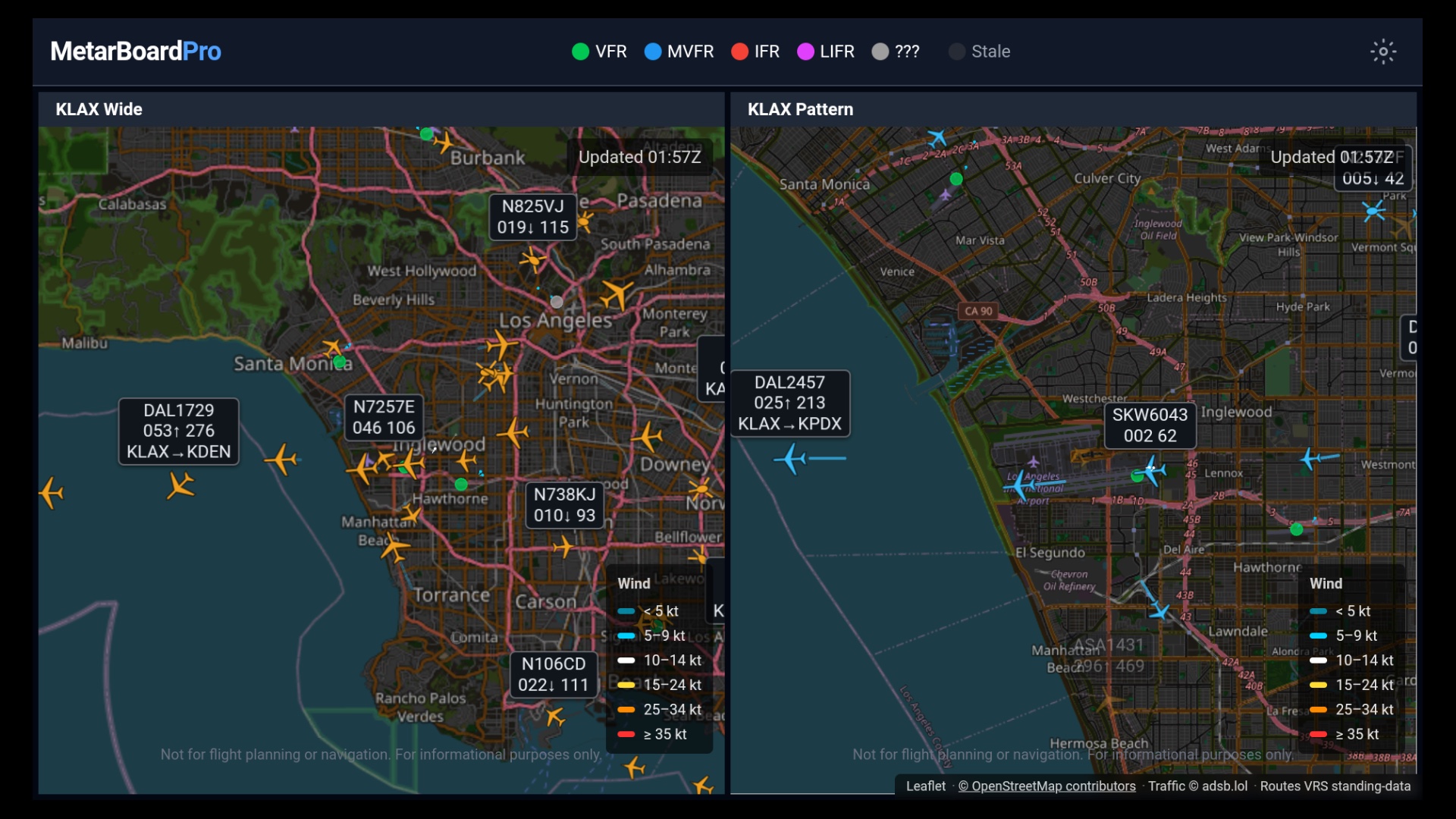
Task: Click green station dot near Del Aire, pattern map
Action: [1297, 529]
